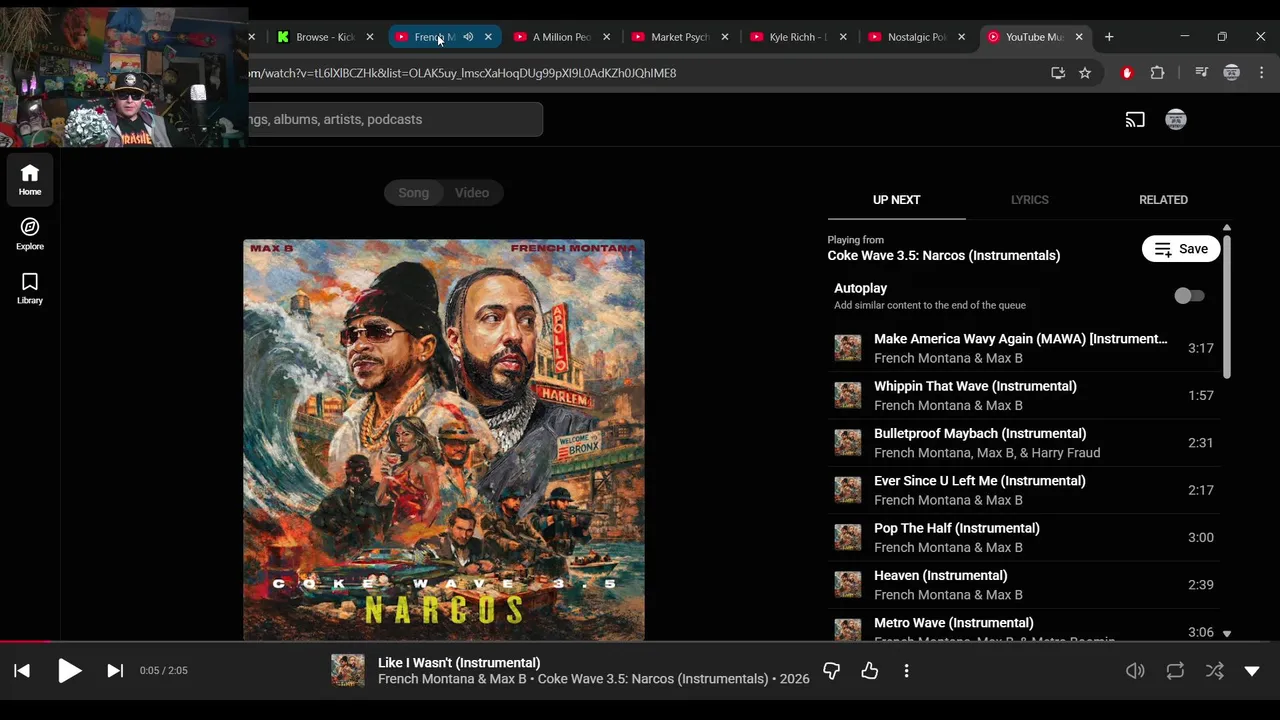
Task: Seek on the red playback progress bar
Action: coord(25,641)
